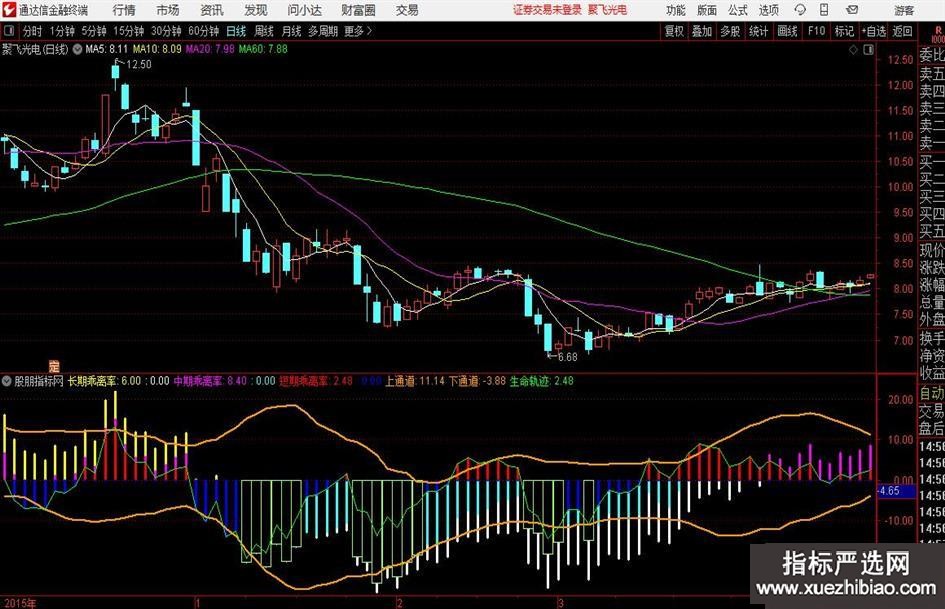Screen dimensions: 945x609
Task: Open the 交易 menu
Action: click(407, 10)
